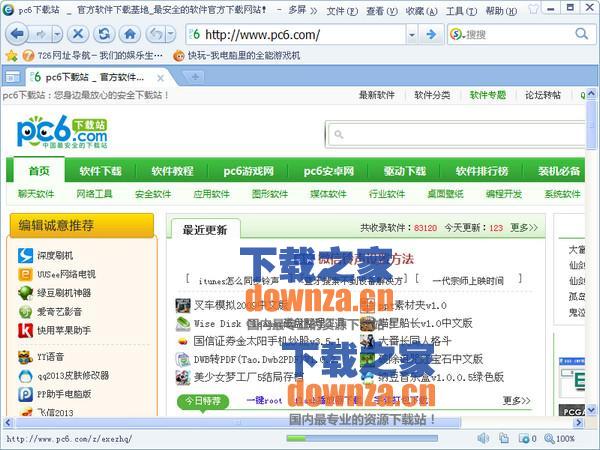Open the search engine selector icon
The height and width of the screenshot is (450, 600).
457,35
